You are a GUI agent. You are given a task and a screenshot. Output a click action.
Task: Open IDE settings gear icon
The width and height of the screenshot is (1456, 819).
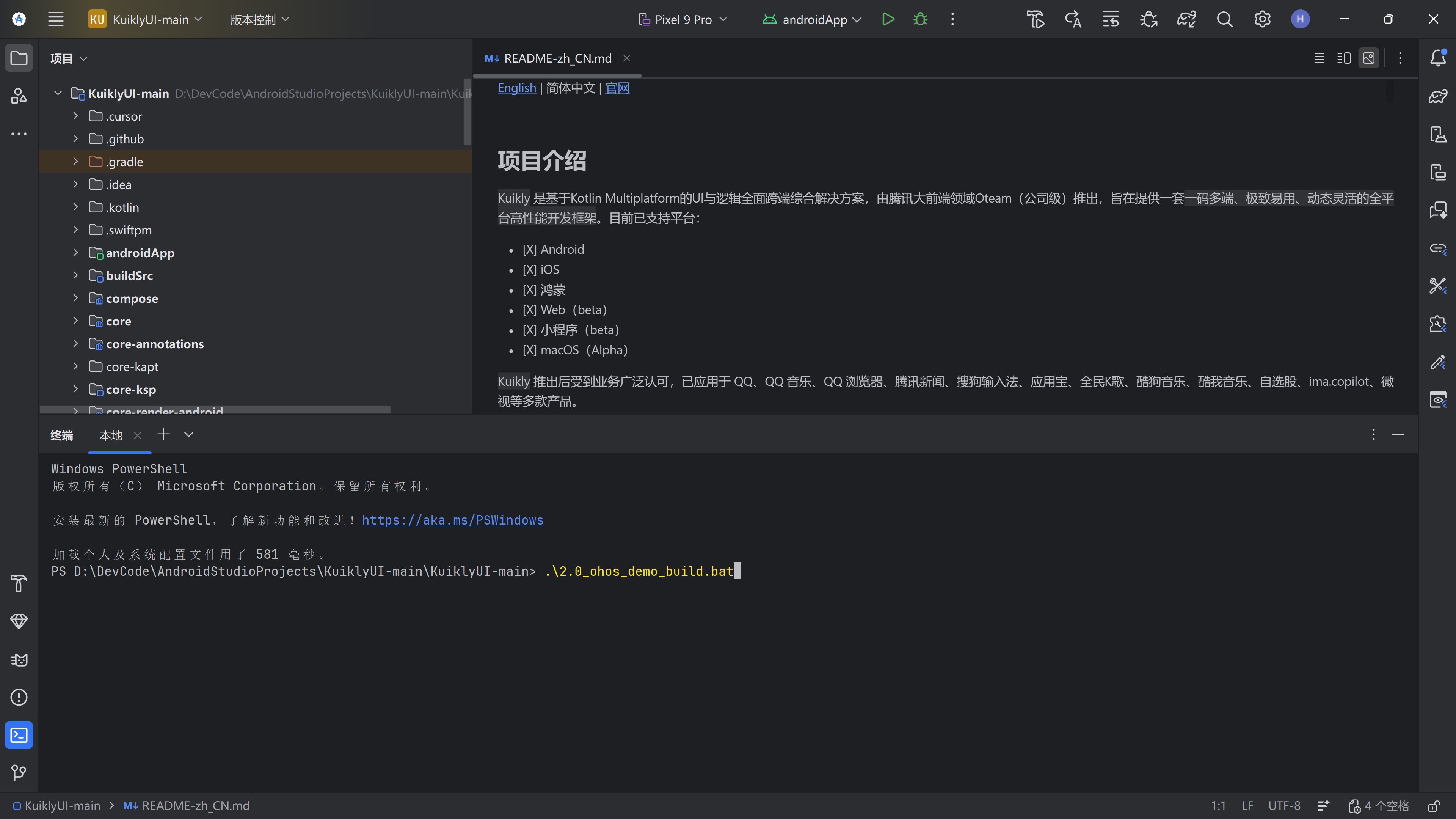coord(1262,19)
